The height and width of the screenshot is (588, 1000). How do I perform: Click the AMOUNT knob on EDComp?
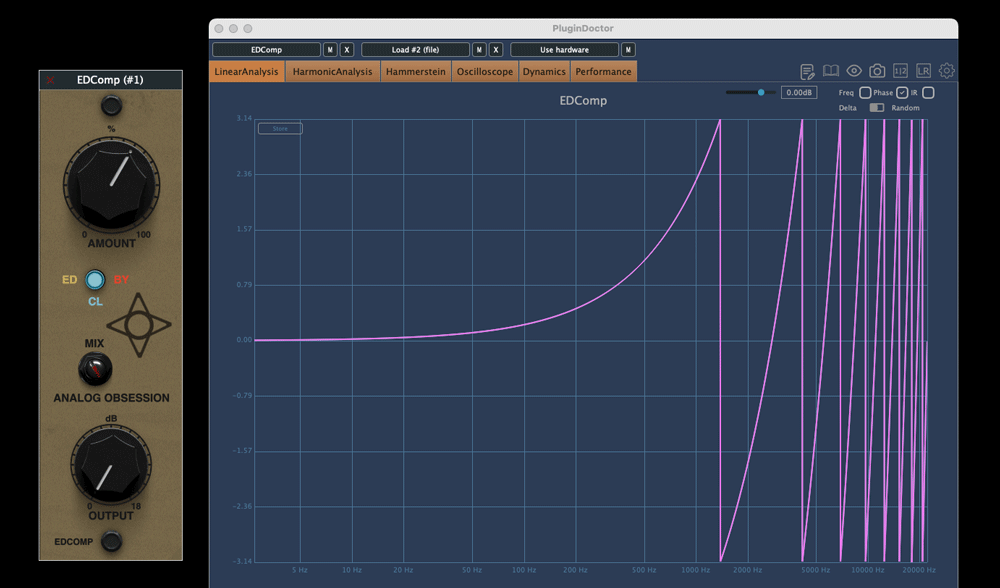point(112,184)
